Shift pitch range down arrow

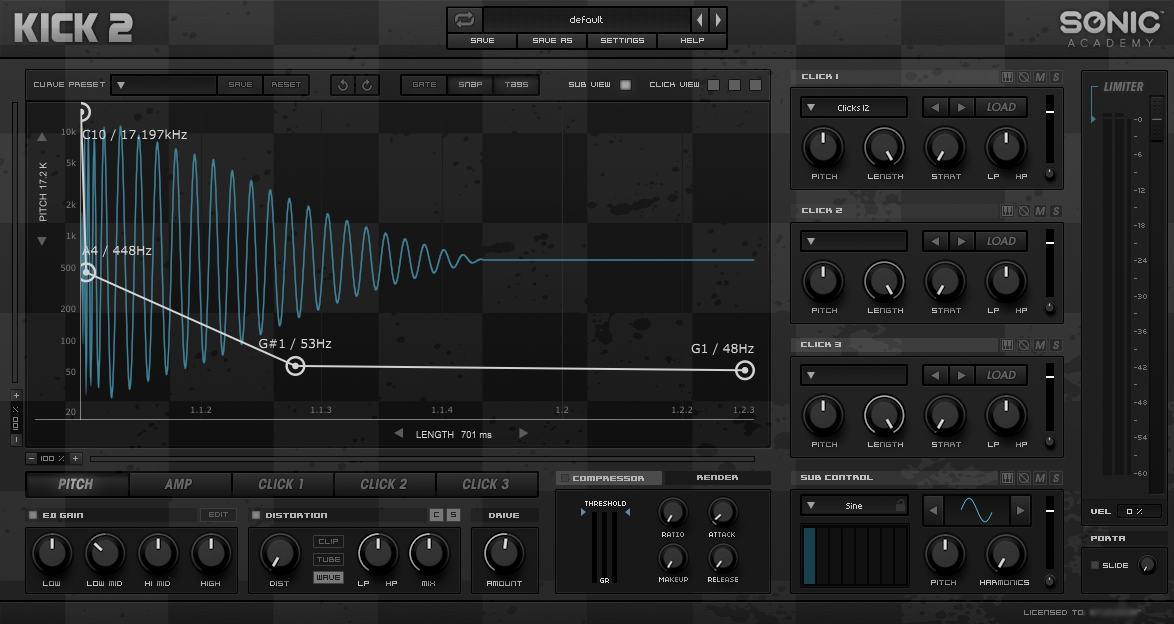click(42, 241)
